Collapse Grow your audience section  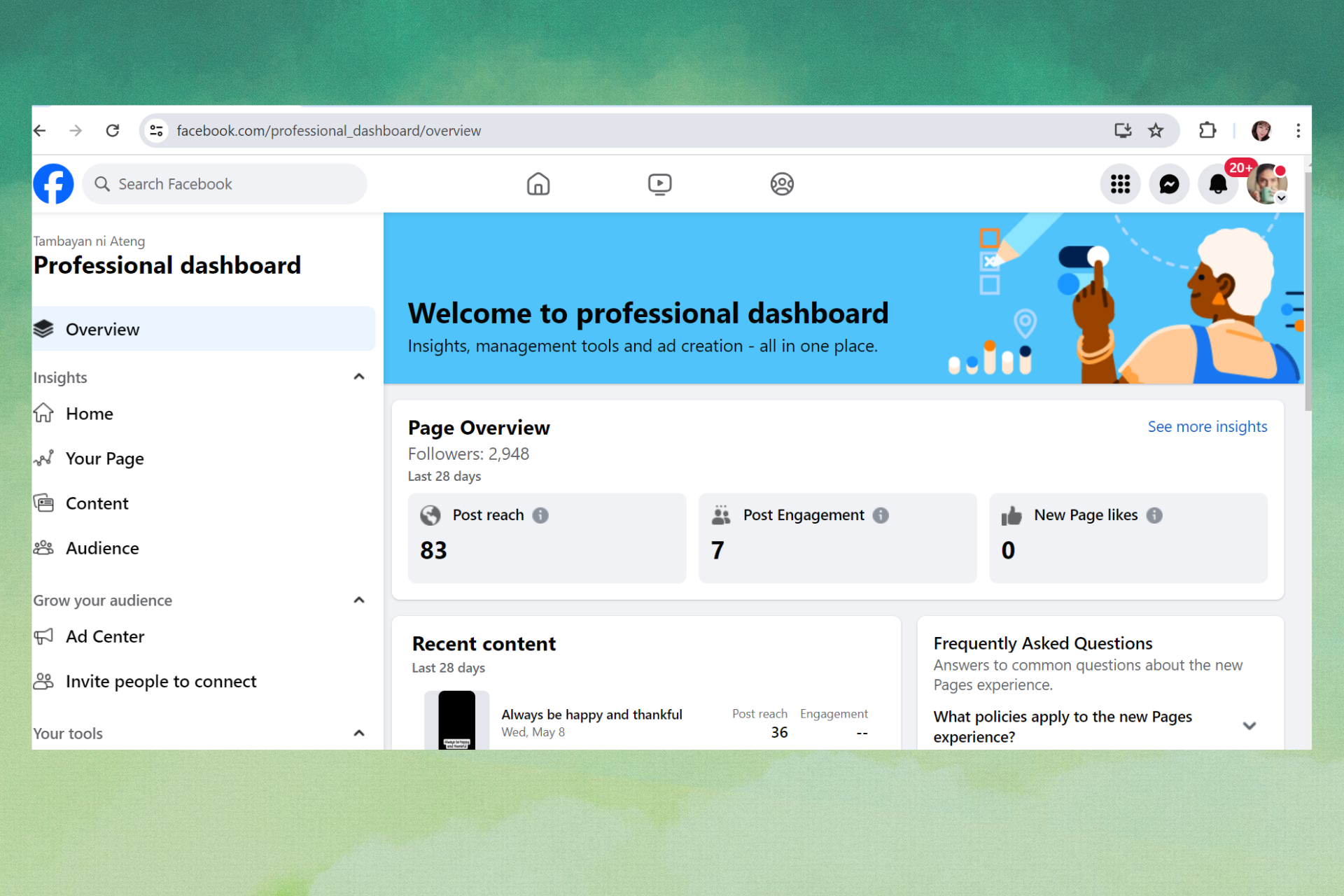coord(359,601)
